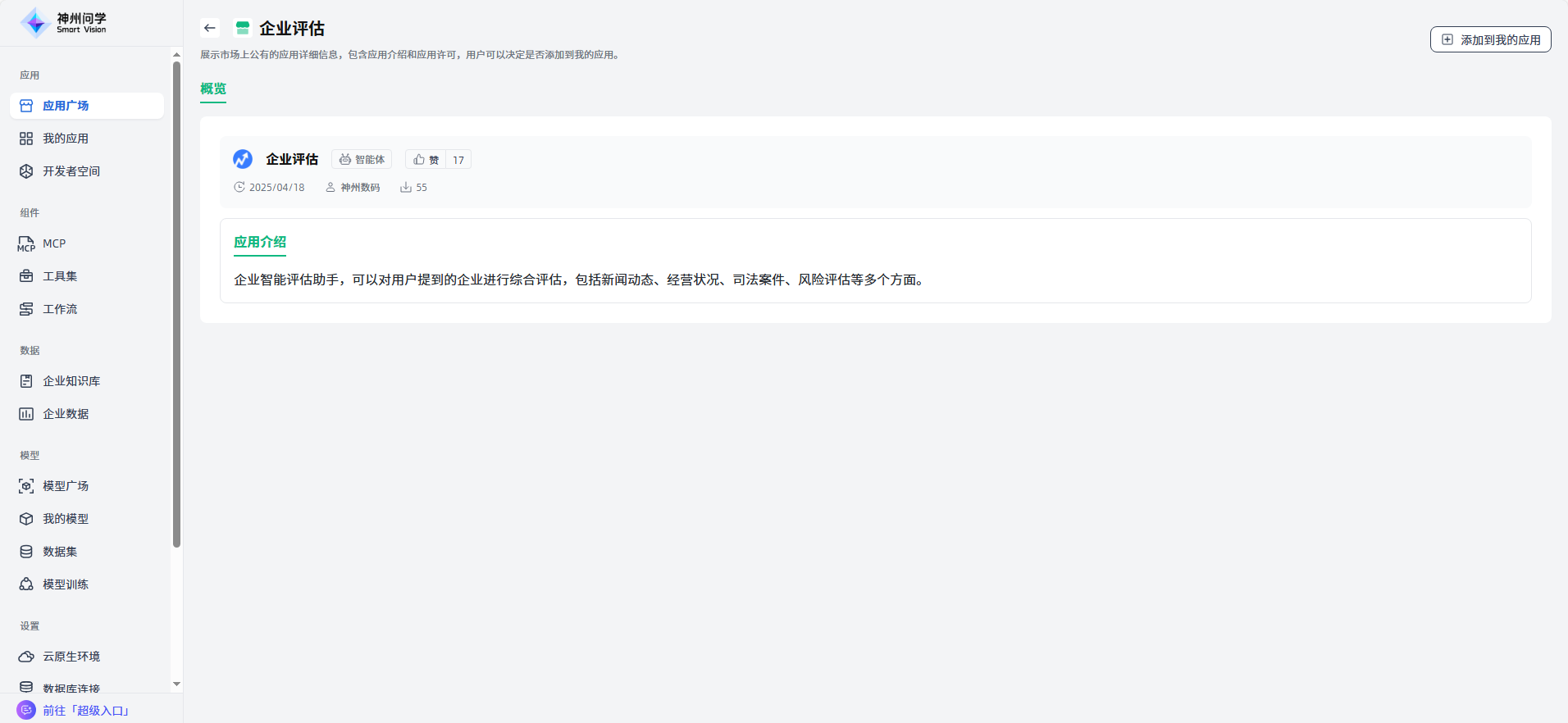Select the MCP component icon
This screenshot has width=1568, height=723.
(26, 243)
